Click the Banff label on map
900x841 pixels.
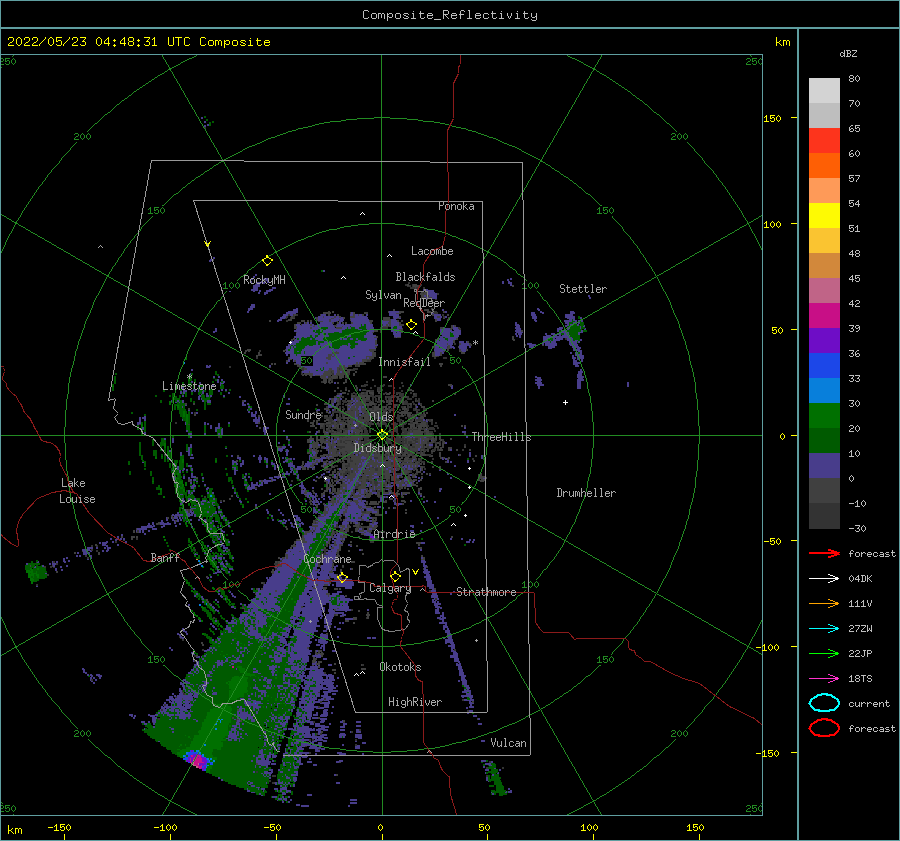point(165,557)
